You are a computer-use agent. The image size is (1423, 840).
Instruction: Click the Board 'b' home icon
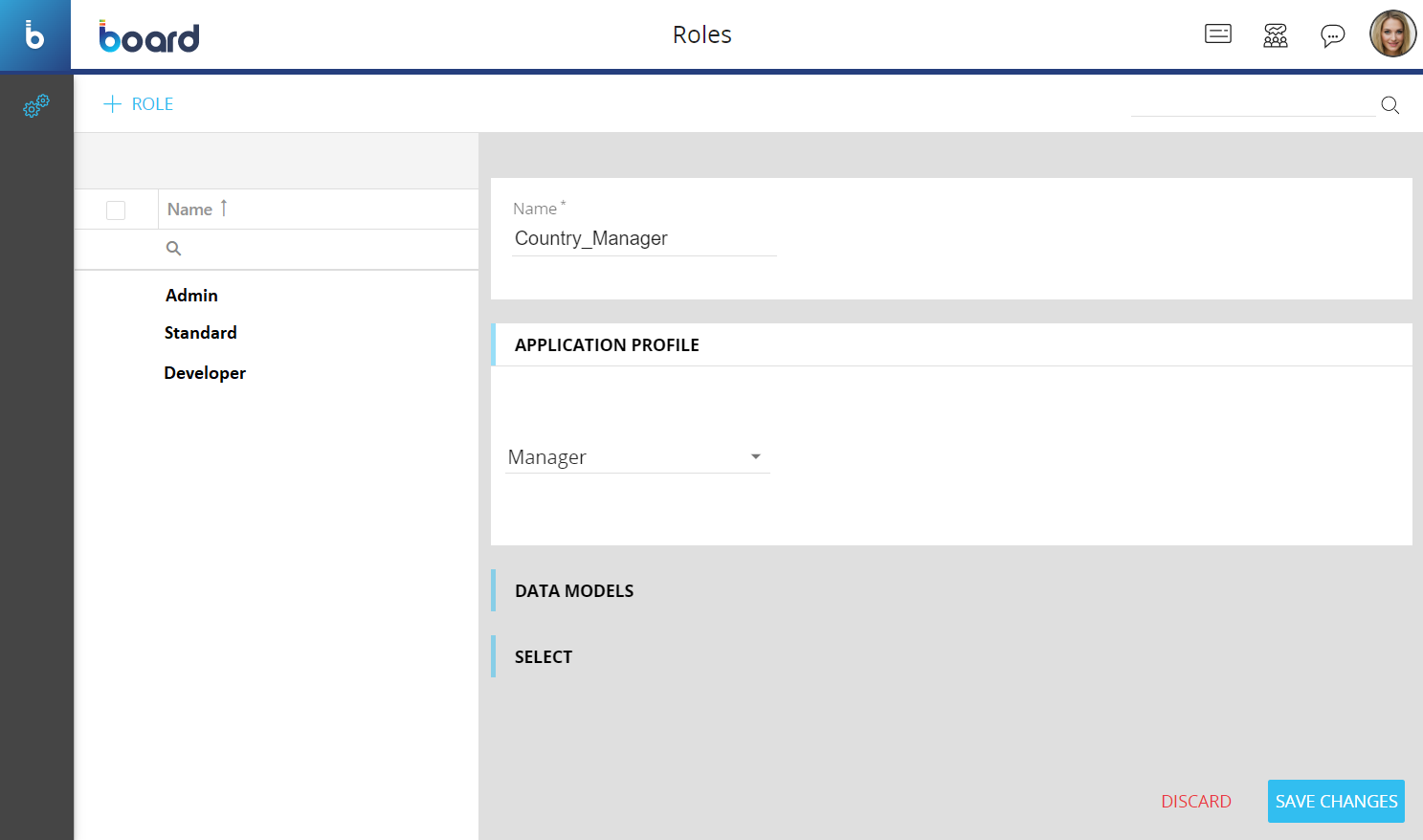pos(34,35)
